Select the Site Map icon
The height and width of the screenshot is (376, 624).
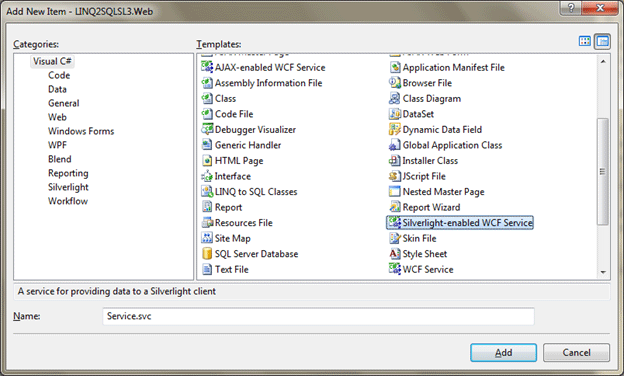coord(207,238)
